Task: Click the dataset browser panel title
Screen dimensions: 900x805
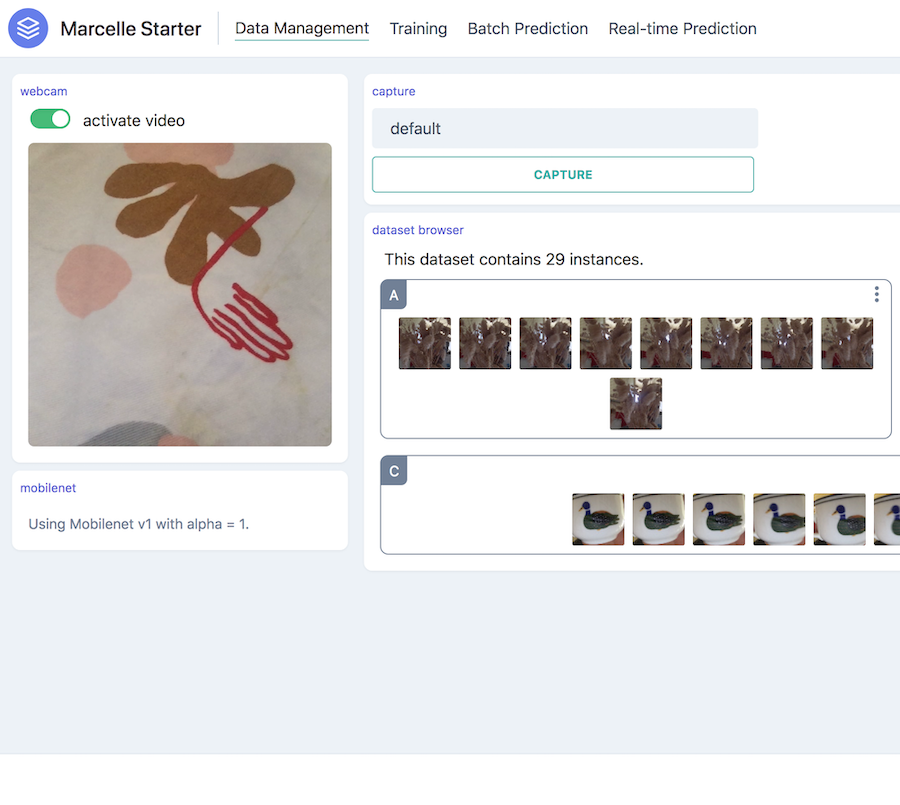Action: tap(418, 230)
